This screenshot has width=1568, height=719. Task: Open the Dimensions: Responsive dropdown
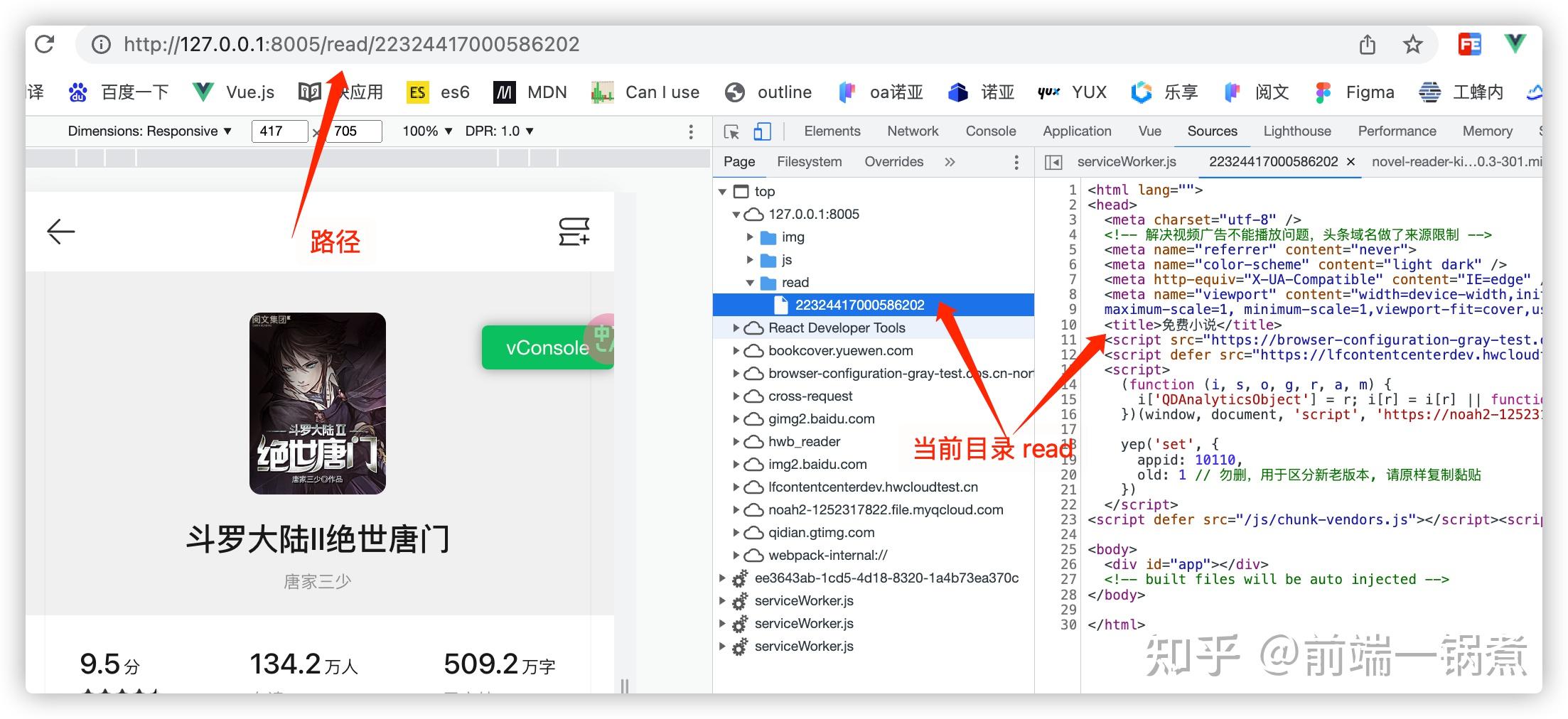[149, 131]
